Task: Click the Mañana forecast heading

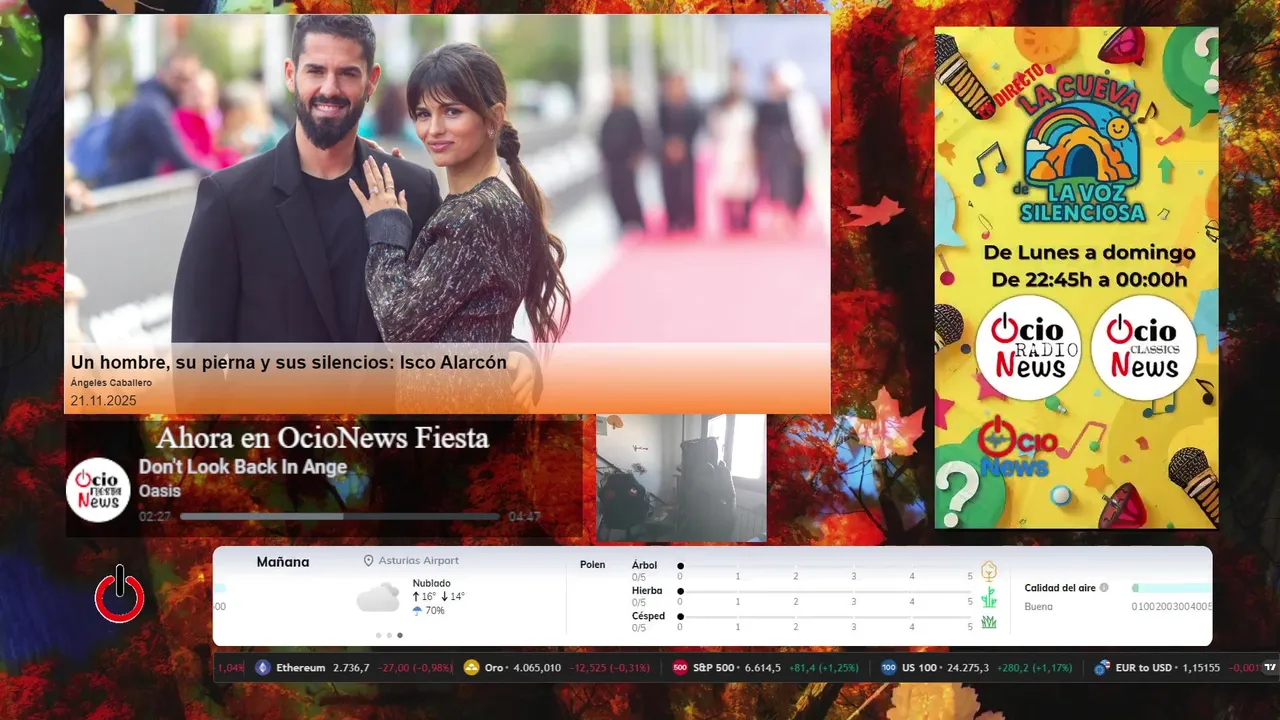Action: 283,562
